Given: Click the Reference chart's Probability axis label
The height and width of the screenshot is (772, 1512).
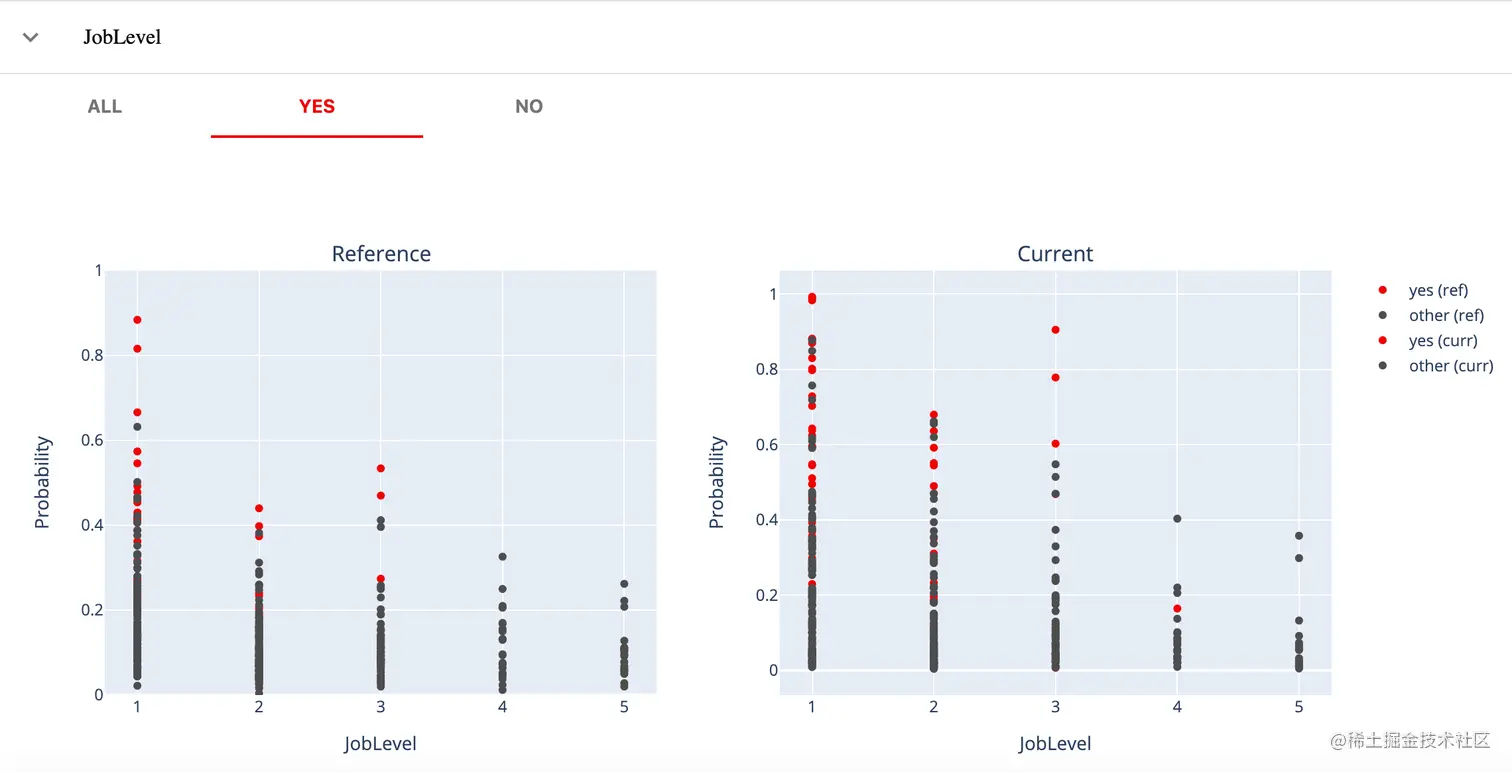Looking at the screenshot, I should 42,482.
